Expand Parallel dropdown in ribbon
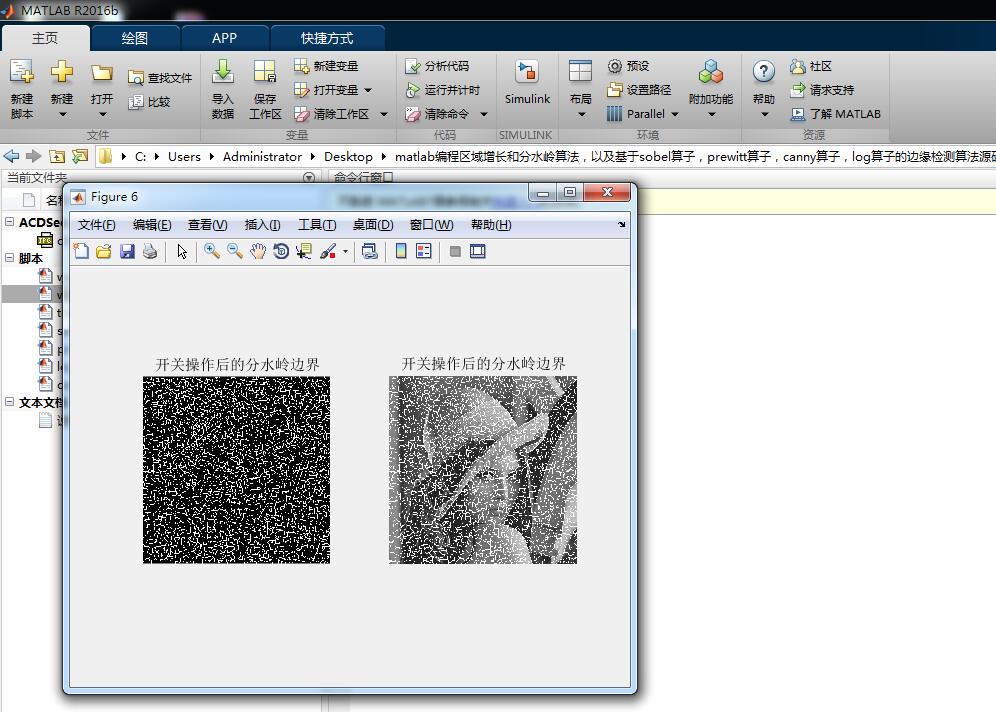This screenshot has height=712, width=996. [x=675, y=114]
